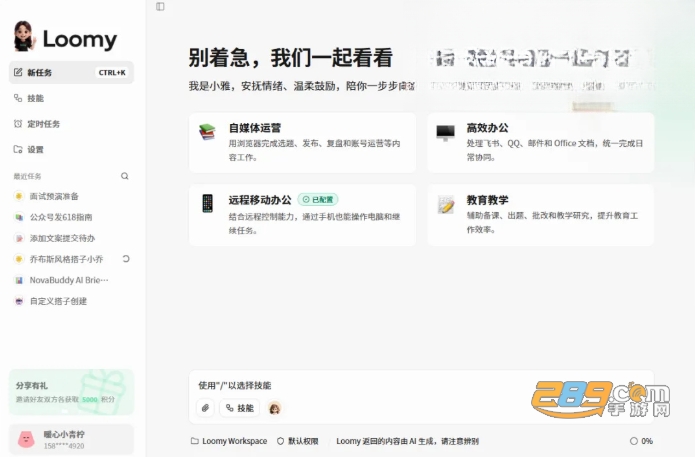Click the paperclip attachment icon

[205, 408]
